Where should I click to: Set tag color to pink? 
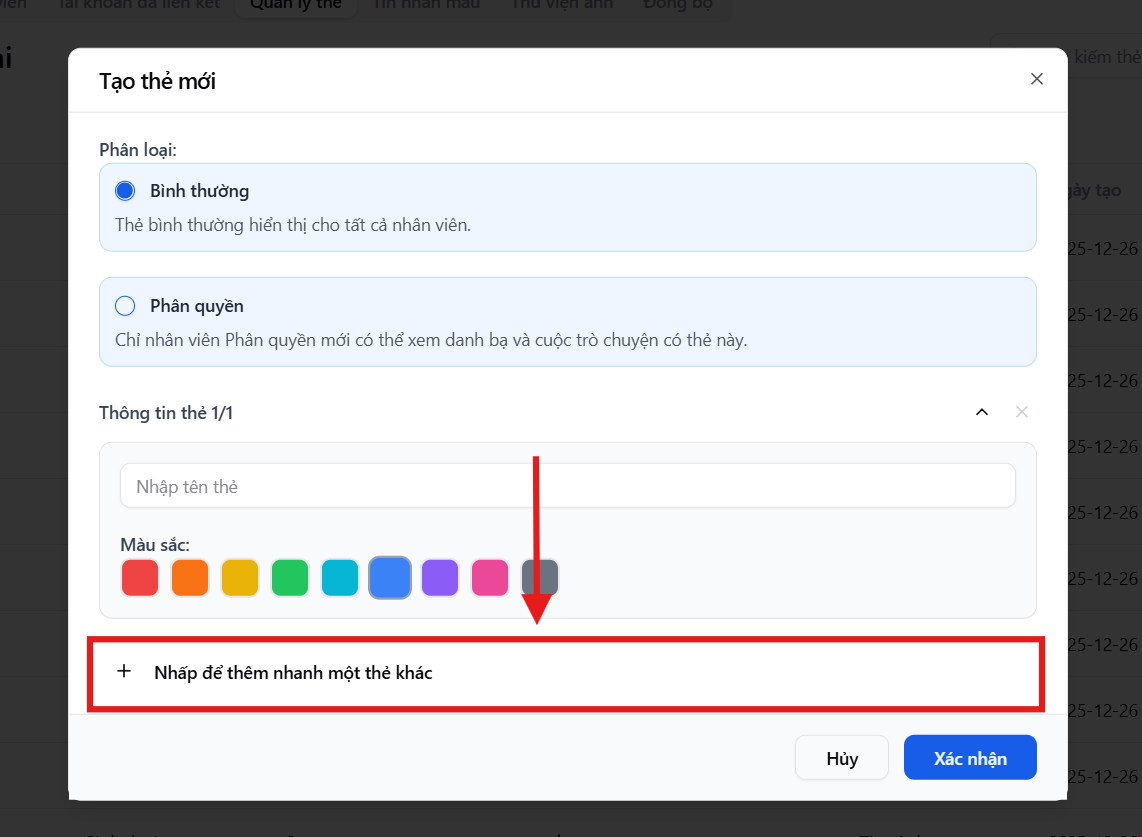pos(490,578)
